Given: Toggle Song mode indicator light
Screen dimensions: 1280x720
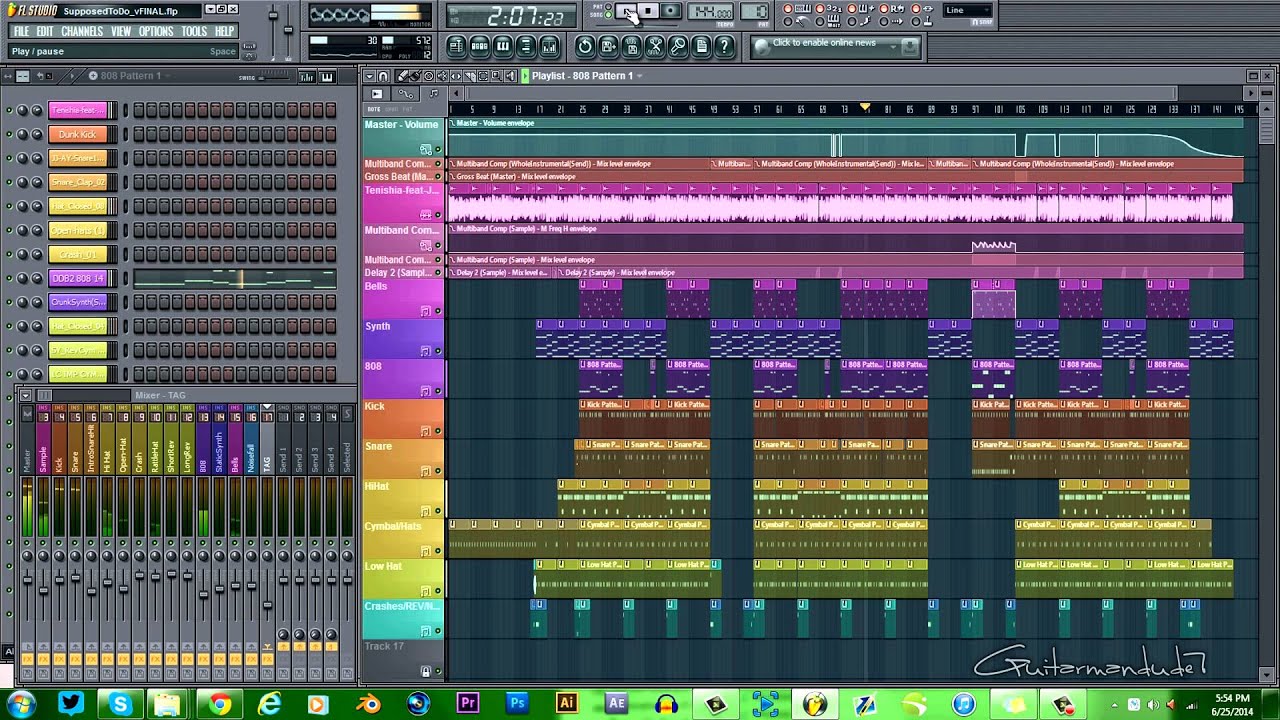Looking at the screenshot, I should [608, 14].
